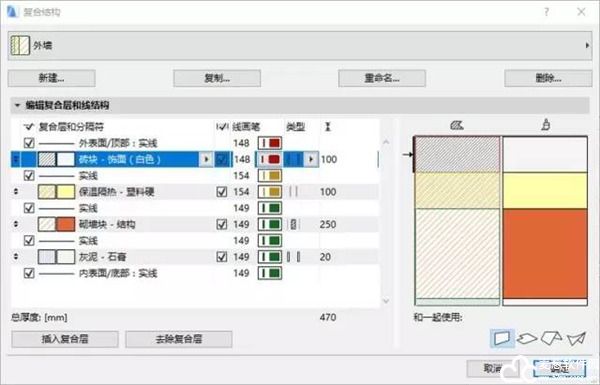This screenshot has height=385, width=600.
Task: Click the 插入复合层 button
Action: [x=65, y=339]
